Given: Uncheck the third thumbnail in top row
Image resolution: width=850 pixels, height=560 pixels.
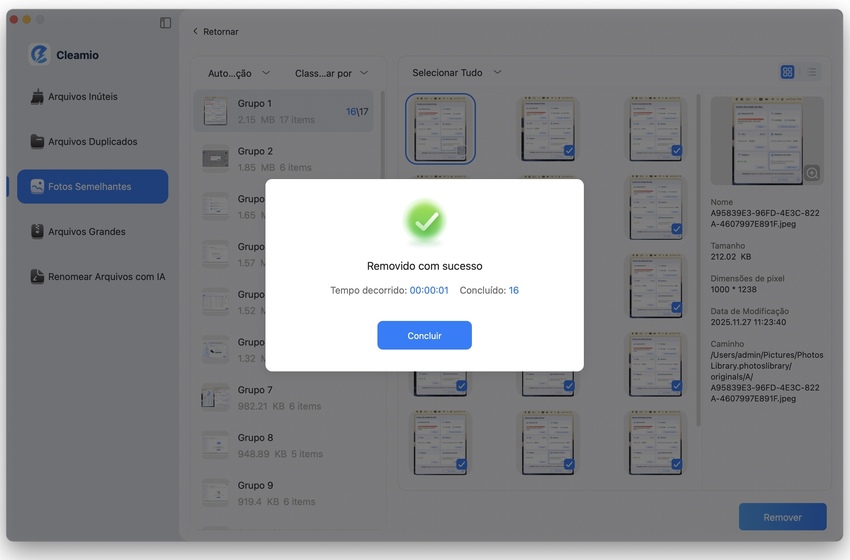Looking at the screenshot, I should click(676, 151).
